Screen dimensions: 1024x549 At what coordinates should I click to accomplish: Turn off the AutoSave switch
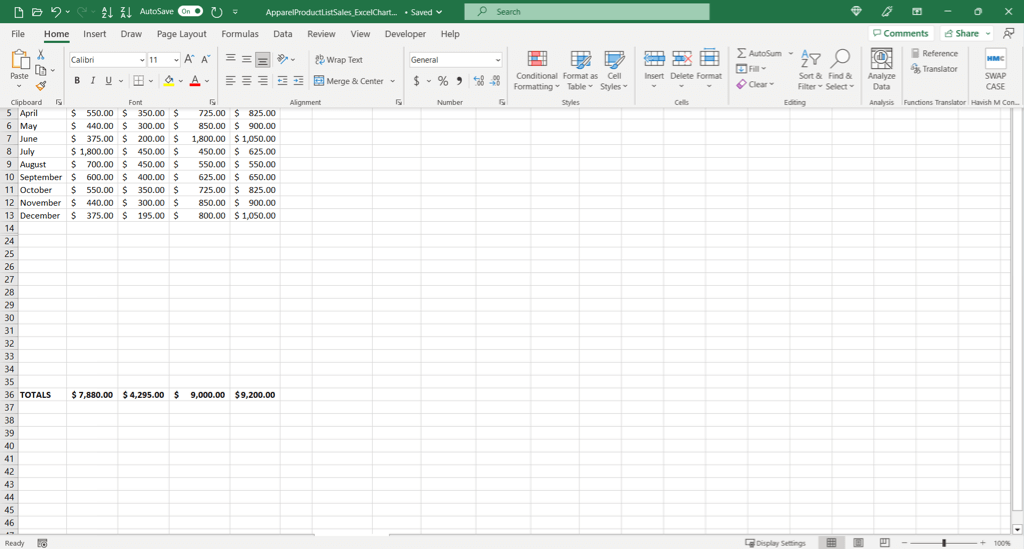pyautogui.click(x=190, y=12)
